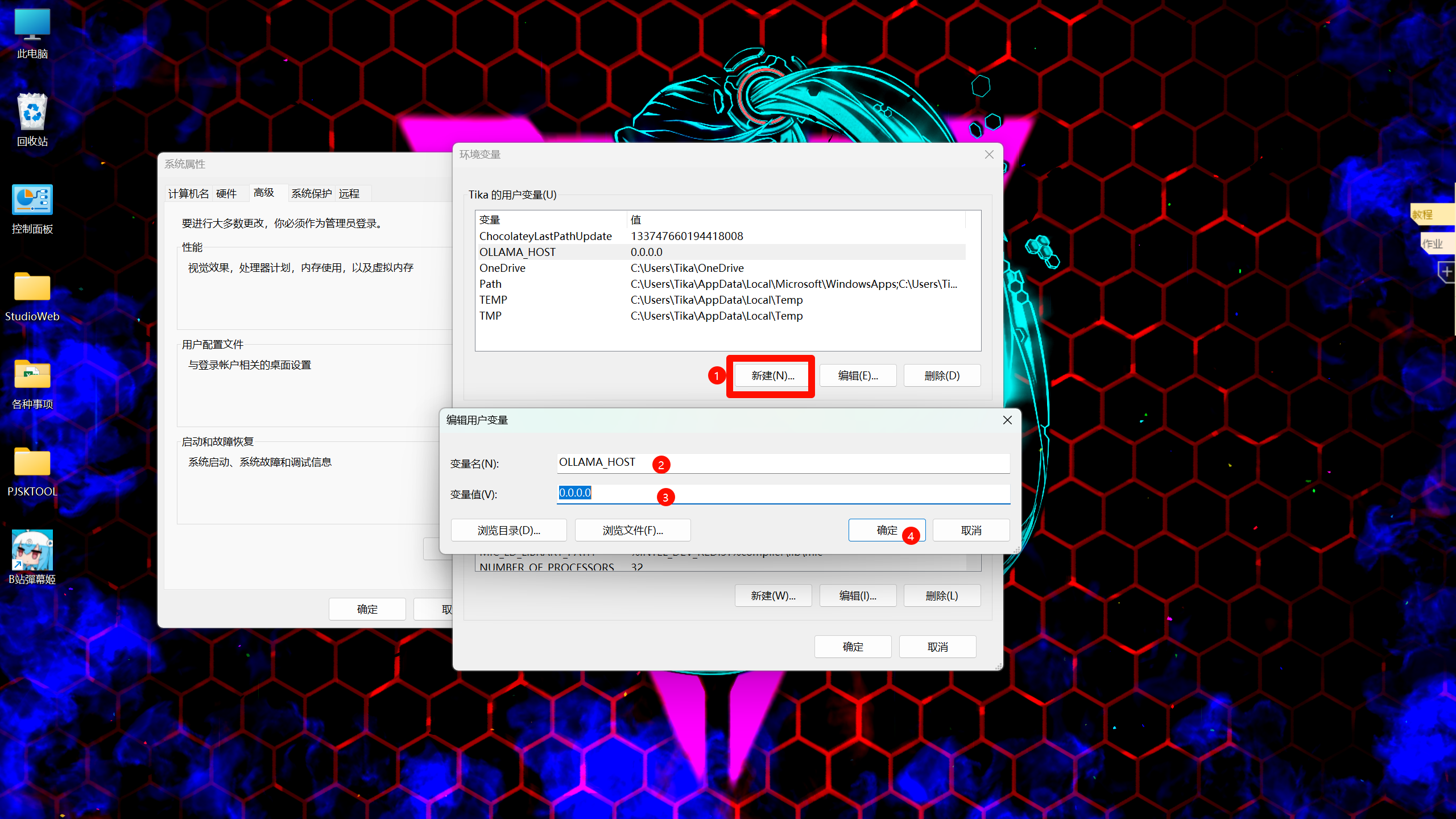Switch to the 计算机名 tab
The height and width of the screenshot is (819, 1456).
coord(188,193)
